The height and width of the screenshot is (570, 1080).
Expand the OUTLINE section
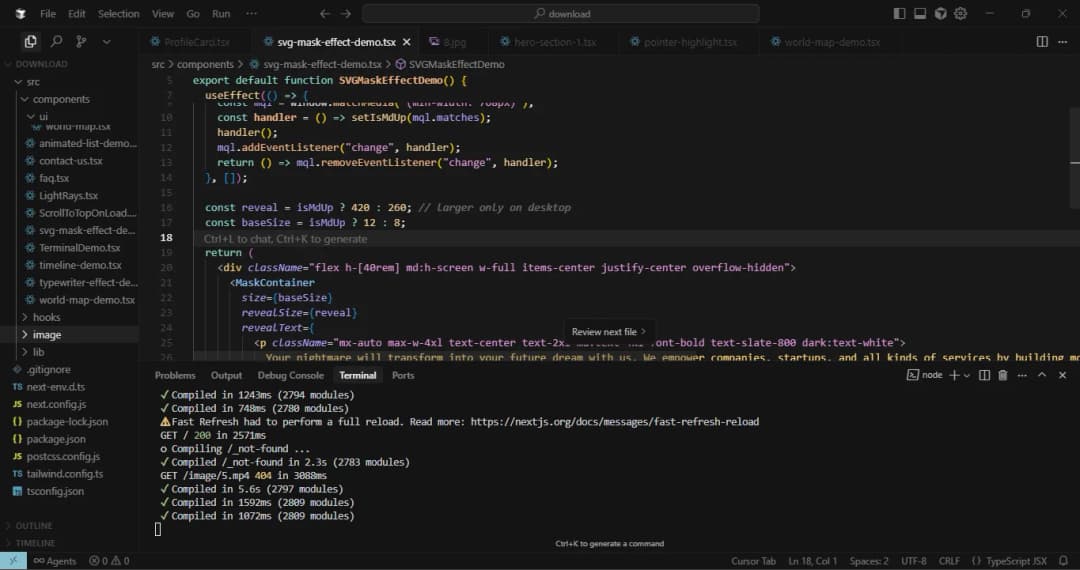[x=33, y=525]
